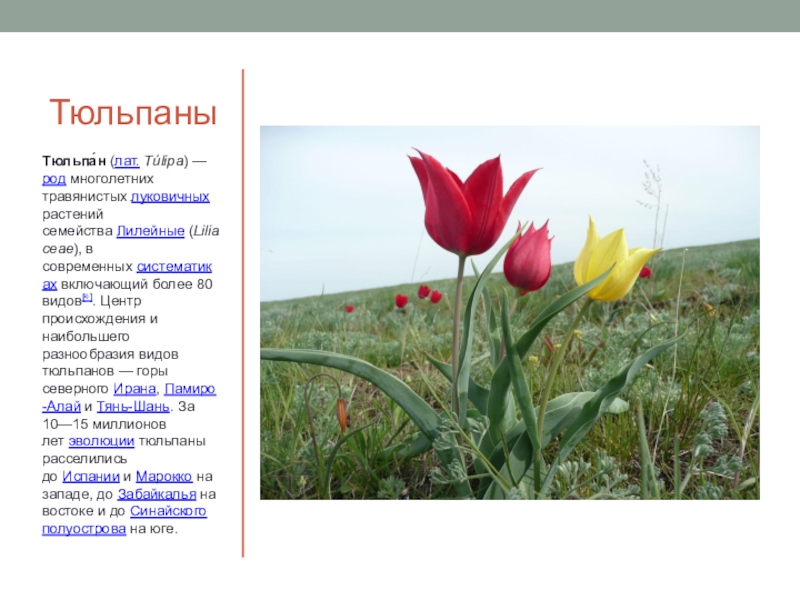Screen dimensions: 800x600
Task: Click the "Памиро" hyperlink
Action: coord(190,388)
